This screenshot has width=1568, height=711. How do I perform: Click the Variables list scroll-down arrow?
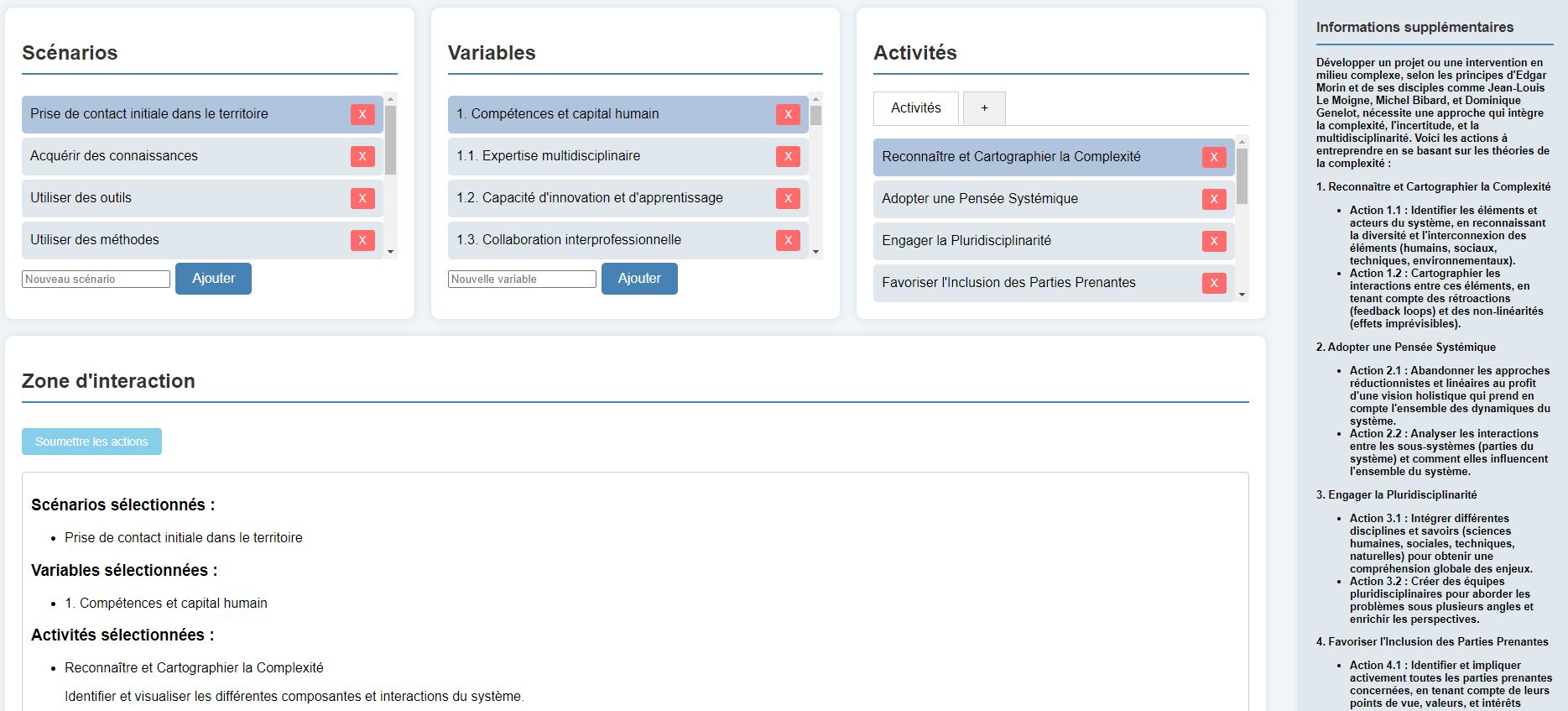(816, 252)
